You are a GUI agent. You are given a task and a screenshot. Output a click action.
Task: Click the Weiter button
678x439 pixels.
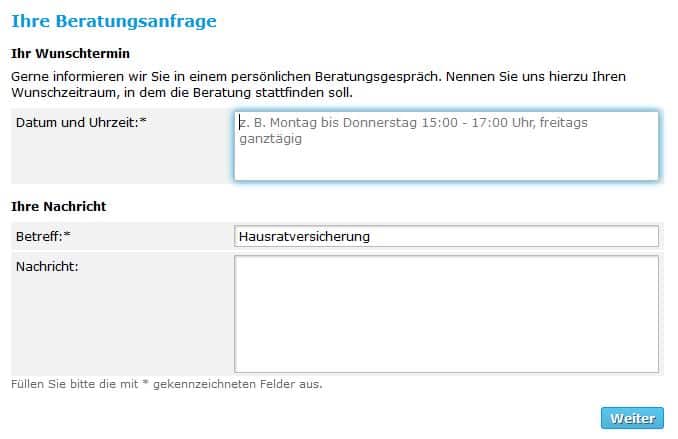pyautogui.click(x=632, y=418)
